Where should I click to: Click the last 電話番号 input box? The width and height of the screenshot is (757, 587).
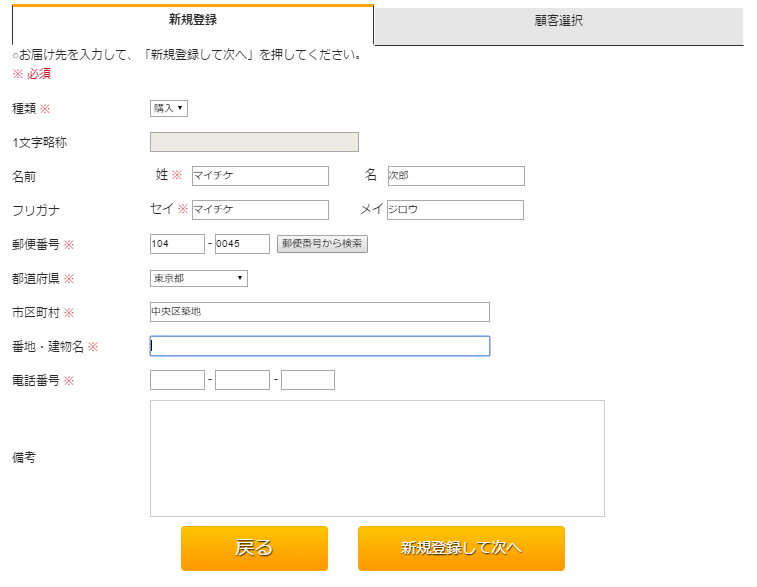[x=307, y=380]
